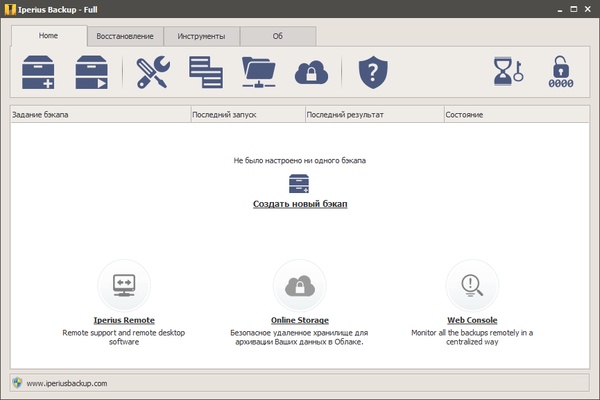Screen dimensions: 600x400
Task: Switch to the Восстановление tab
Action: click(x=125, y=36)
